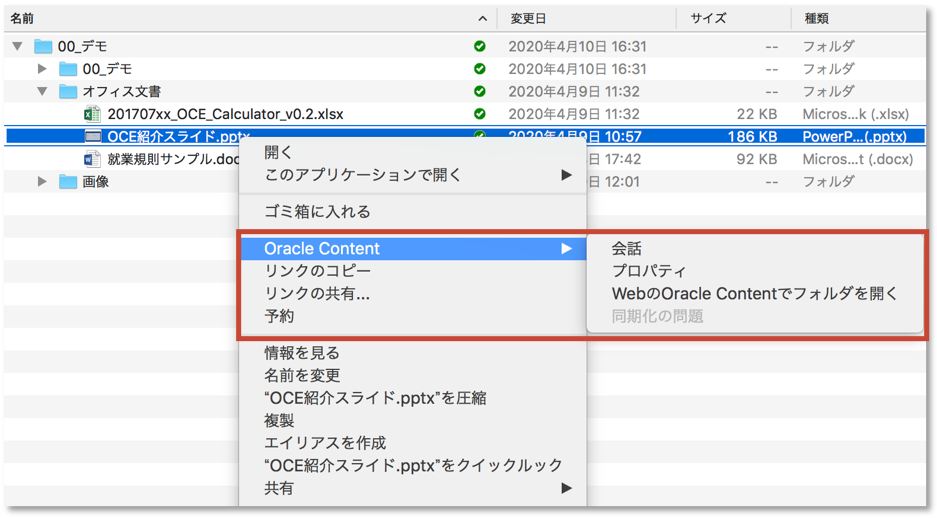Collapse the top-level 00_デモ folder triangle

pos(17,47)
